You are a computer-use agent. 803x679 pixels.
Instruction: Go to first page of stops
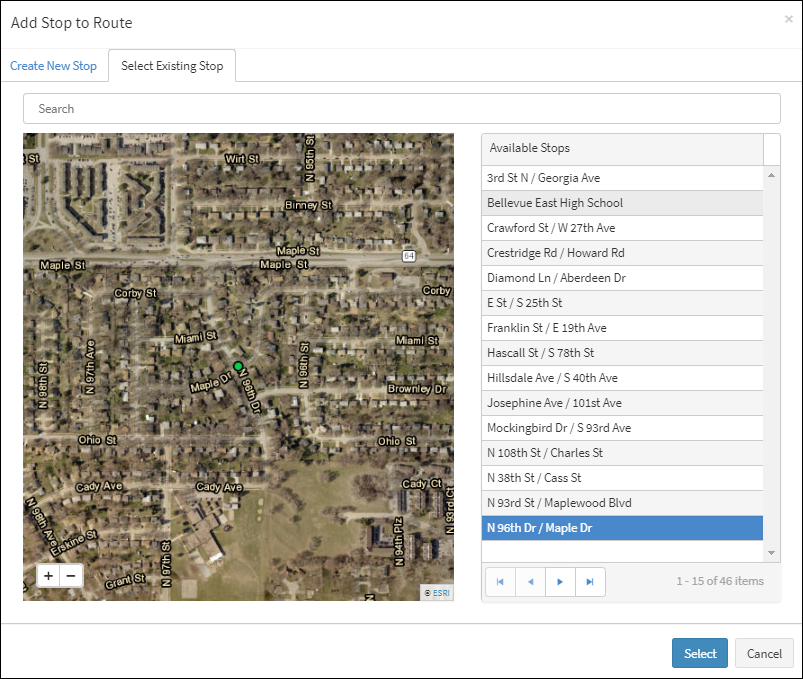click(500, 581)
